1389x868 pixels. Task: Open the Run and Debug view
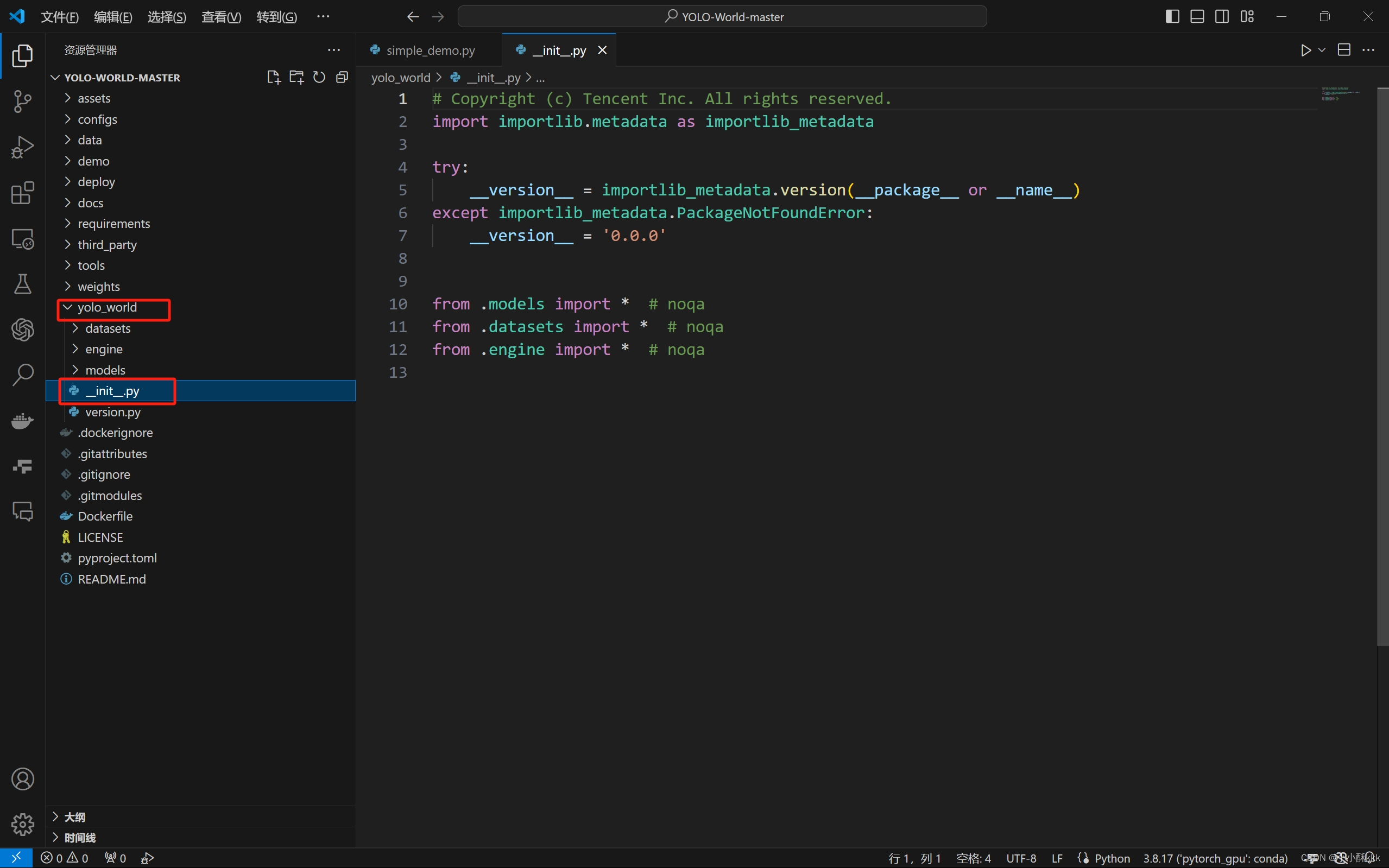tap(22, 147)
